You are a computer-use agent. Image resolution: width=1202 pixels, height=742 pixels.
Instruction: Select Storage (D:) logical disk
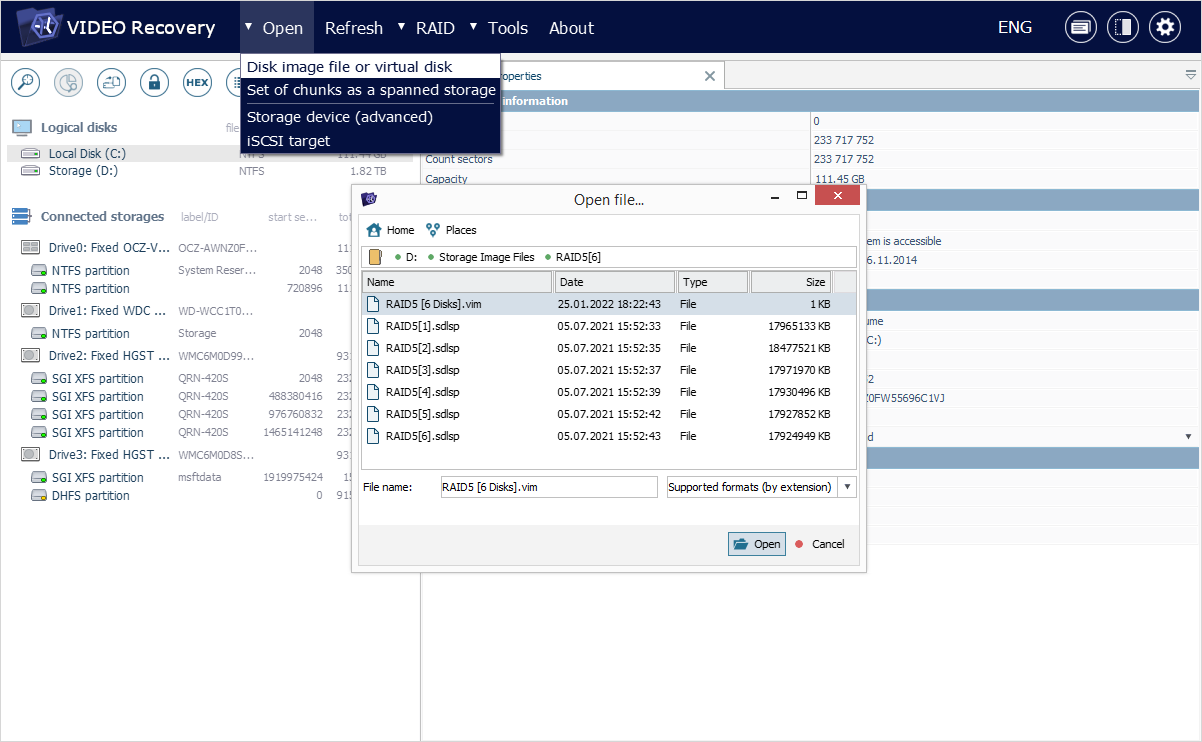tap(210, 171)
